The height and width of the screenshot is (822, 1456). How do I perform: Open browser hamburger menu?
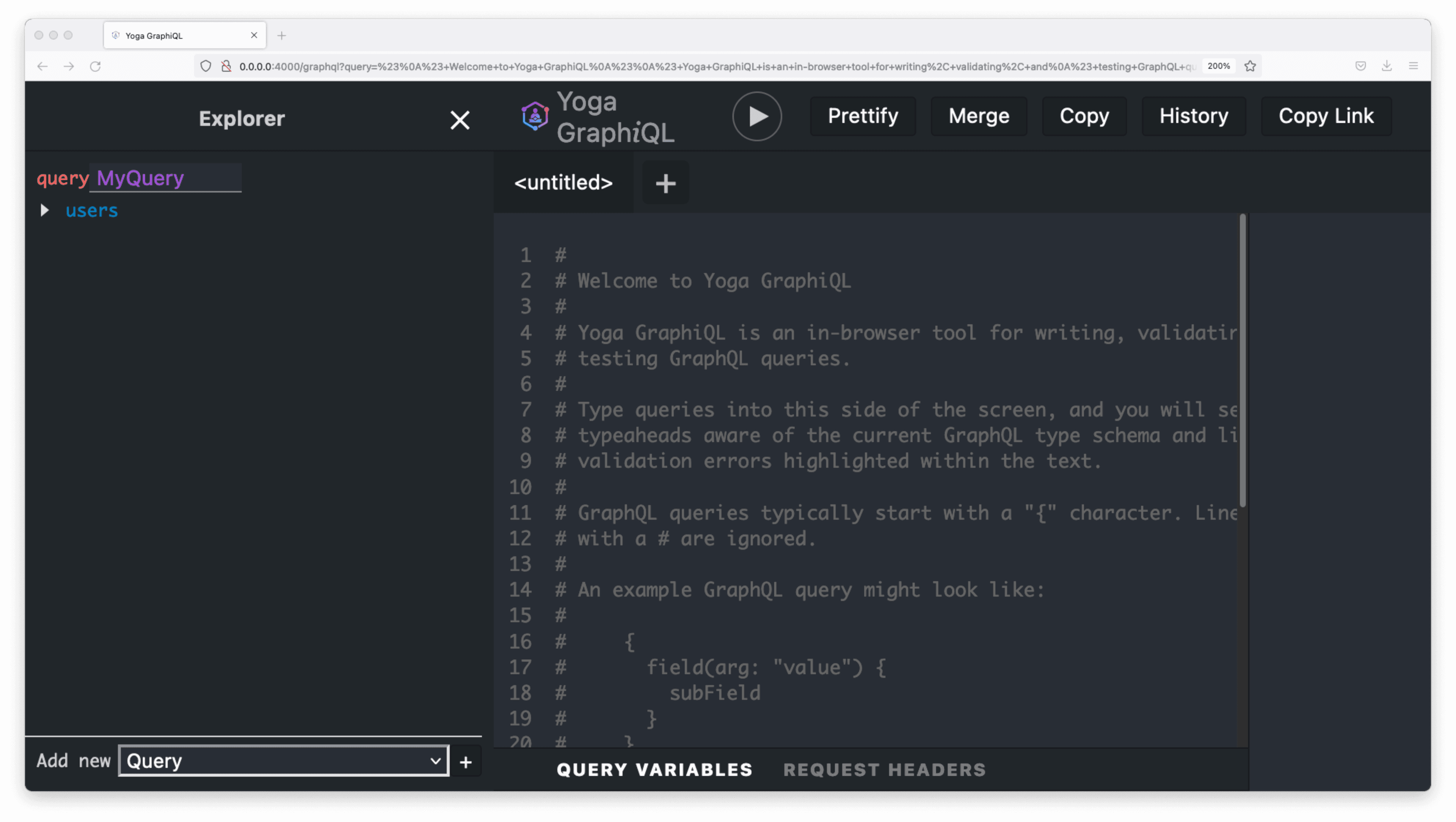coord(1413,66)
